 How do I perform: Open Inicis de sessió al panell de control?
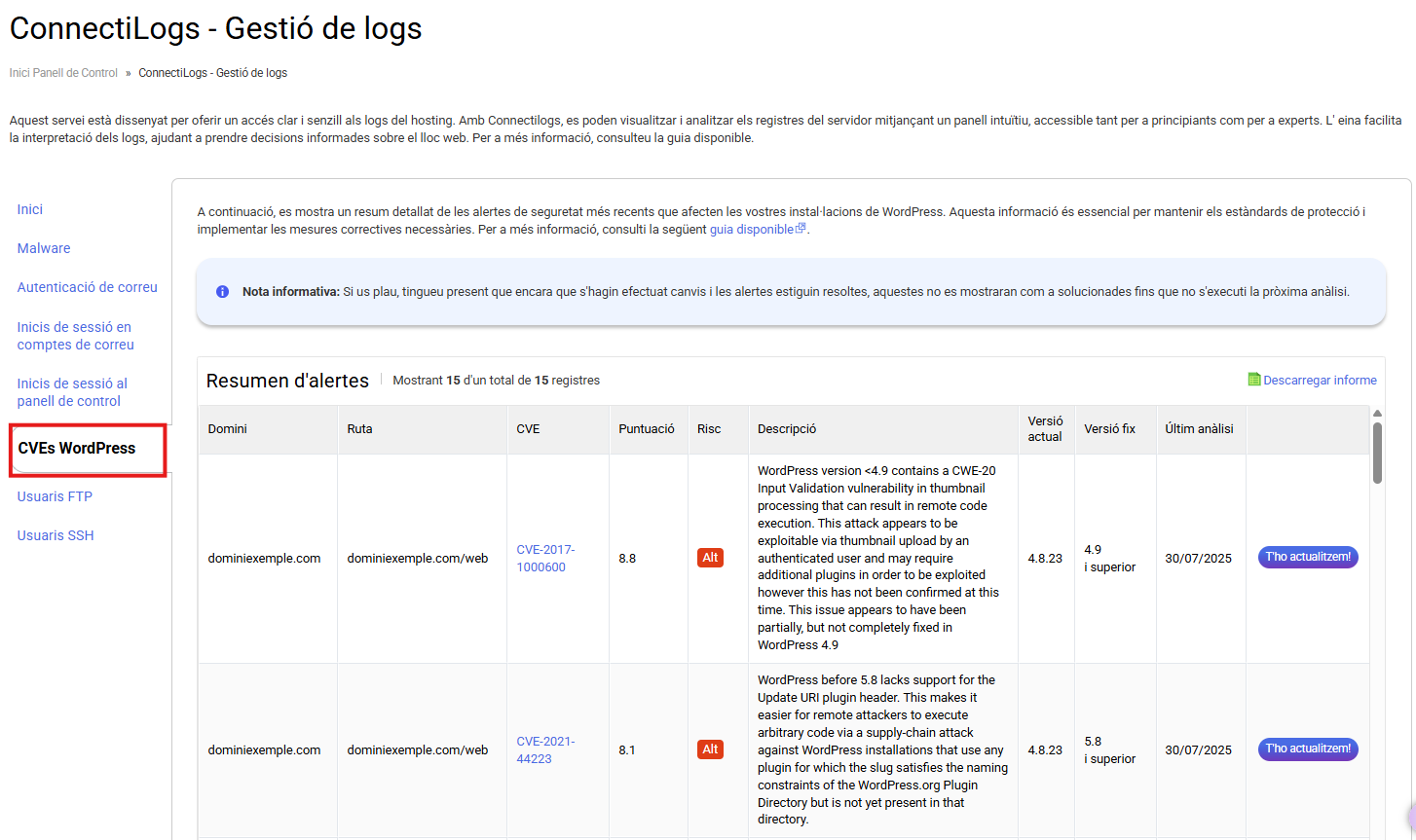[71, 392]
